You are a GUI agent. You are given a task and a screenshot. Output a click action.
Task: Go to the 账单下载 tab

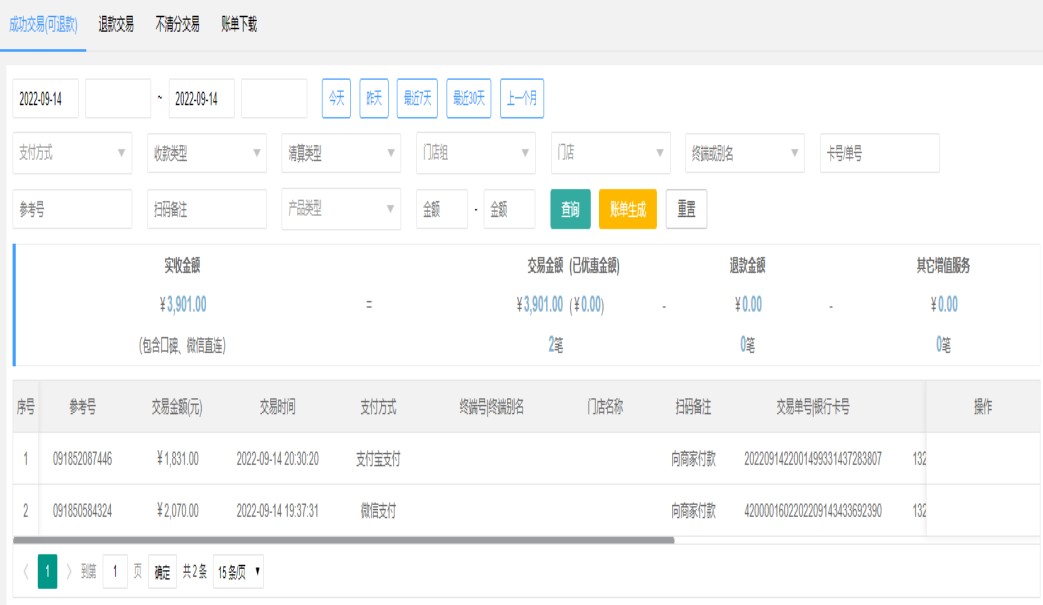tap(239, 25)
